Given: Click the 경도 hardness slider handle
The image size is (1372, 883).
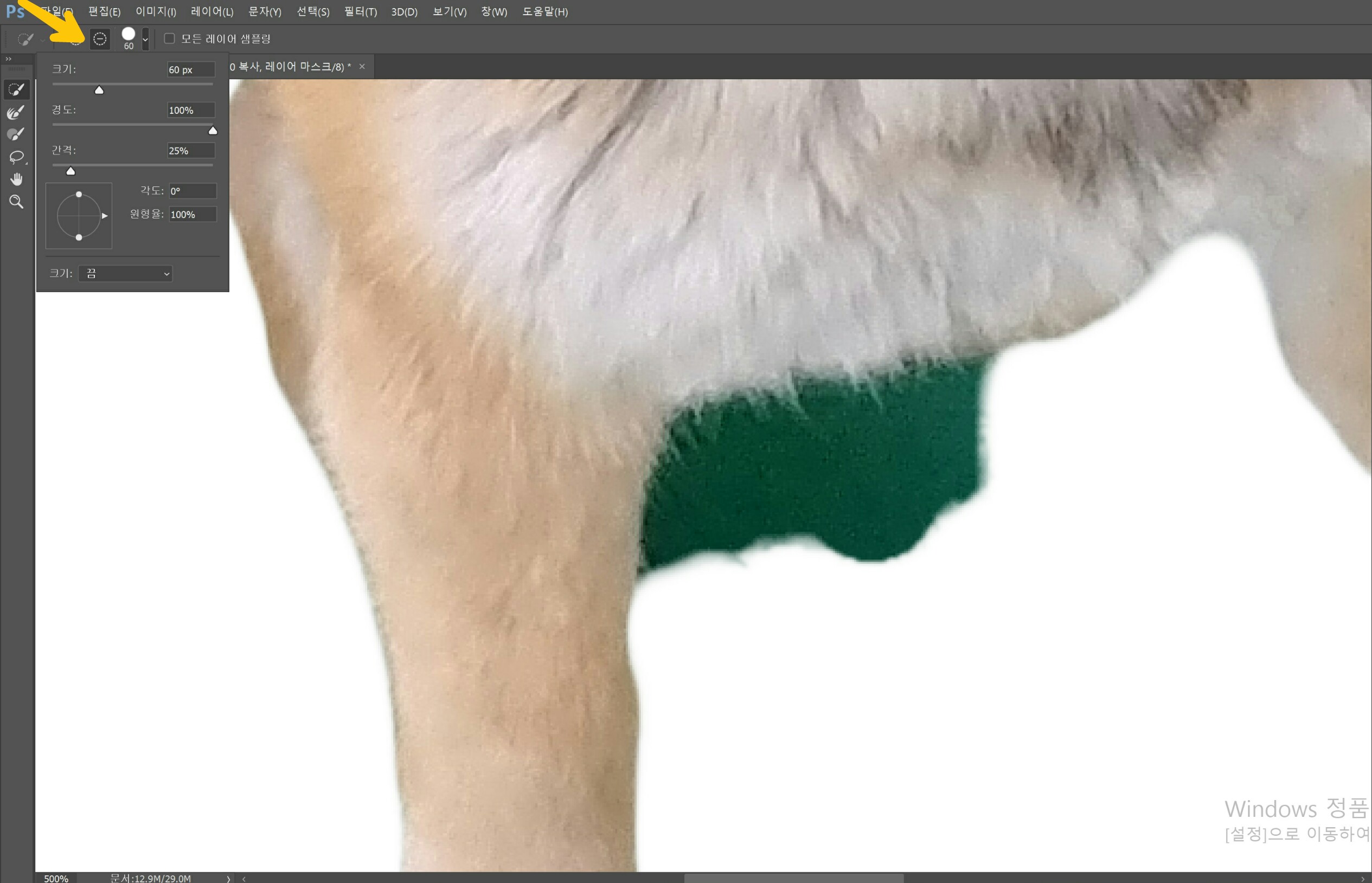Looking at the screenshot, I should click(213, 131).
